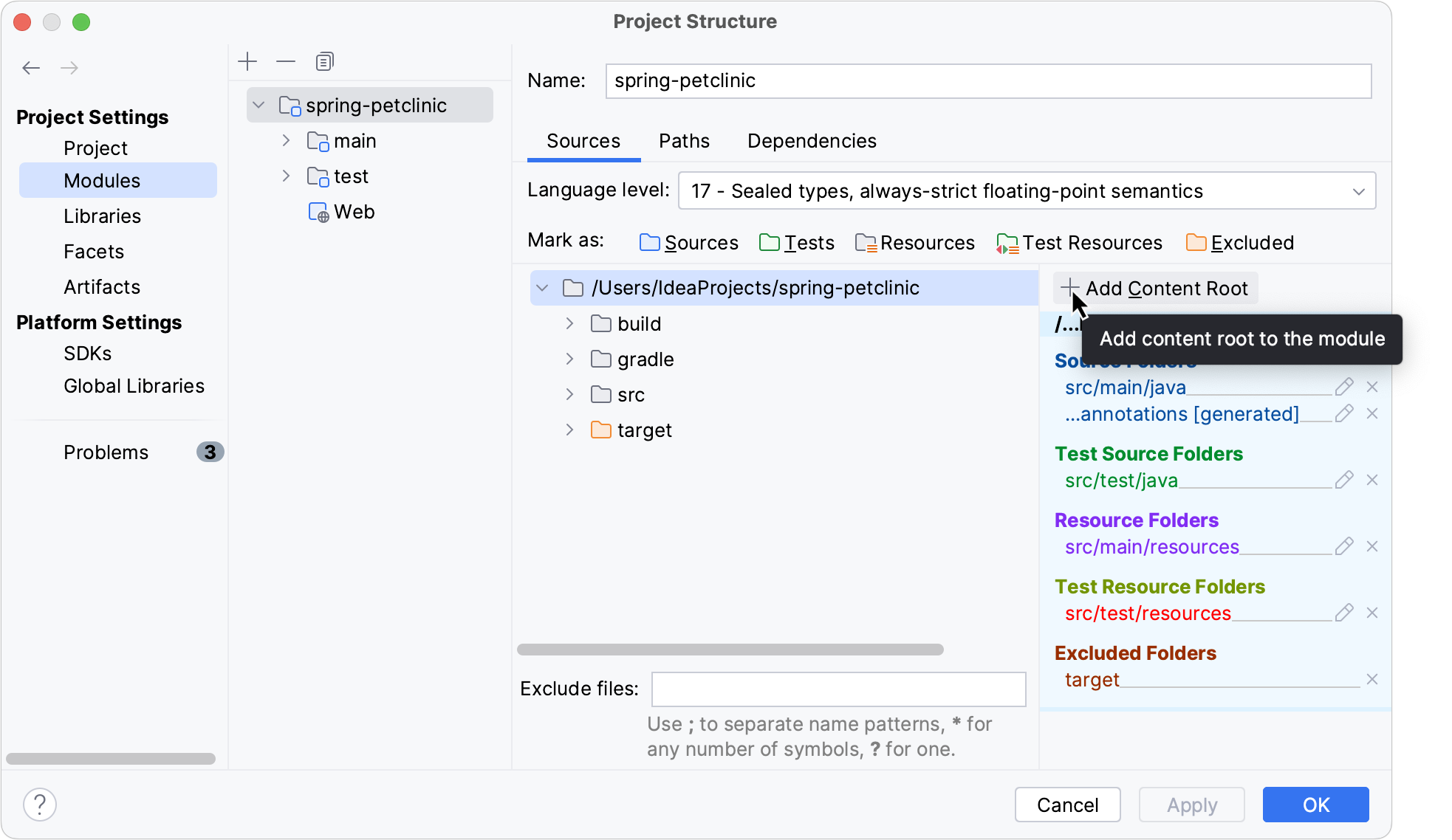The image size is (1452, 840).
Task: Navigate back with the left arrow
Action: tap(31, 67)
